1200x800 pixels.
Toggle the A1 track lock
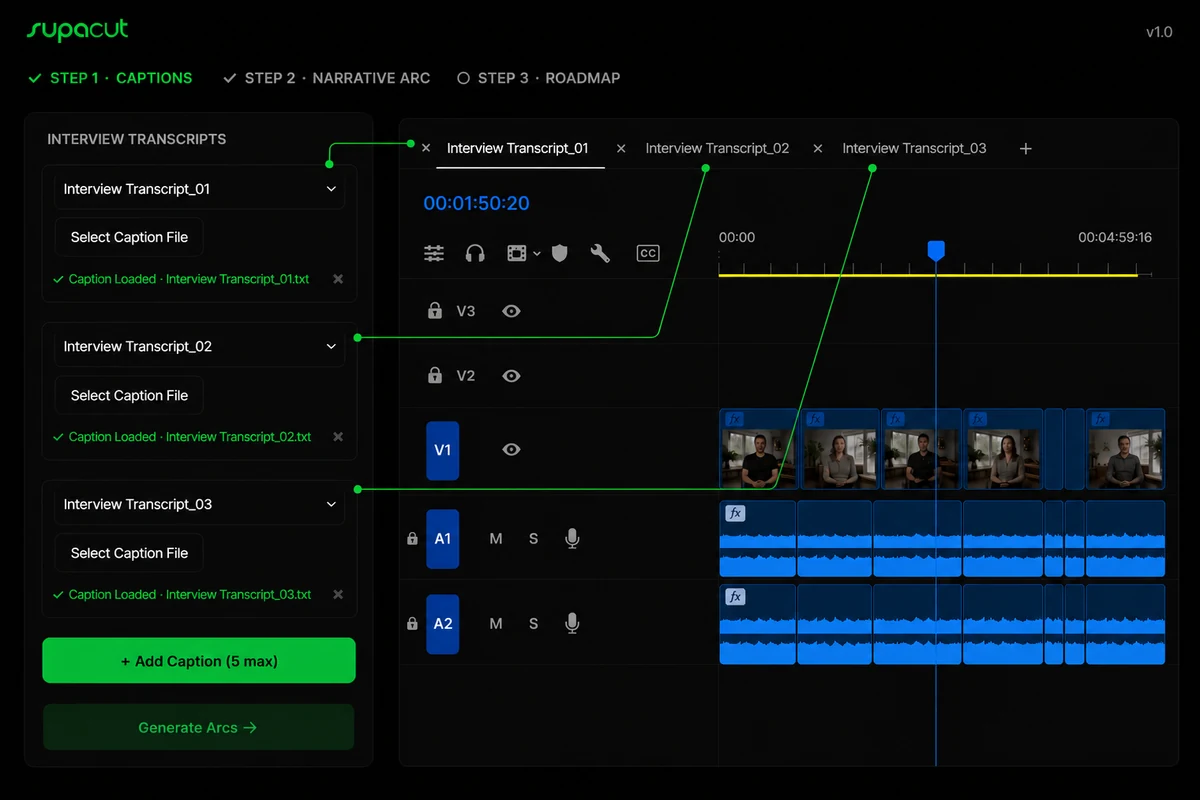coord(412,539)
